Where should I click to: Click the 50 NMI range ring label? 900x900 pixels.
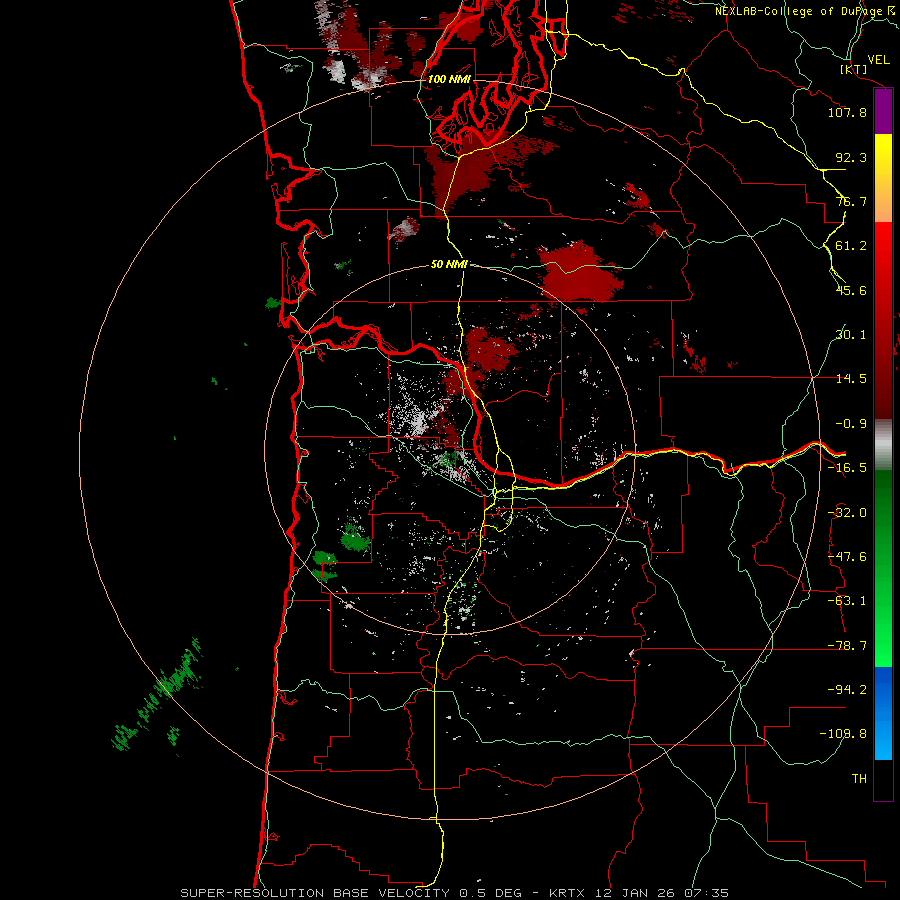pyautogui.click(x=449, y=264)
